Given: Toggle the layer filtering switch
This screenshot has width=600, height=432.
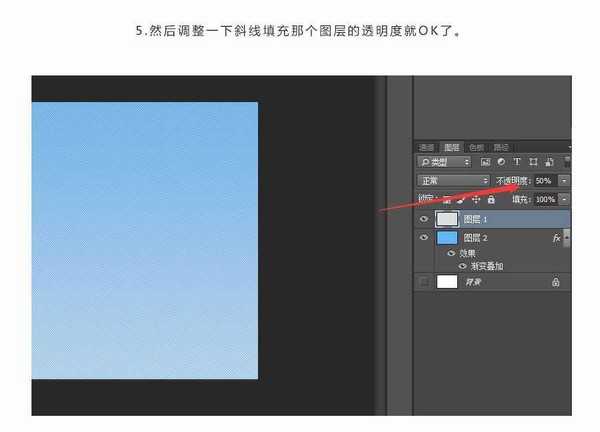Looking at the screenshot, I should (567, 161).
